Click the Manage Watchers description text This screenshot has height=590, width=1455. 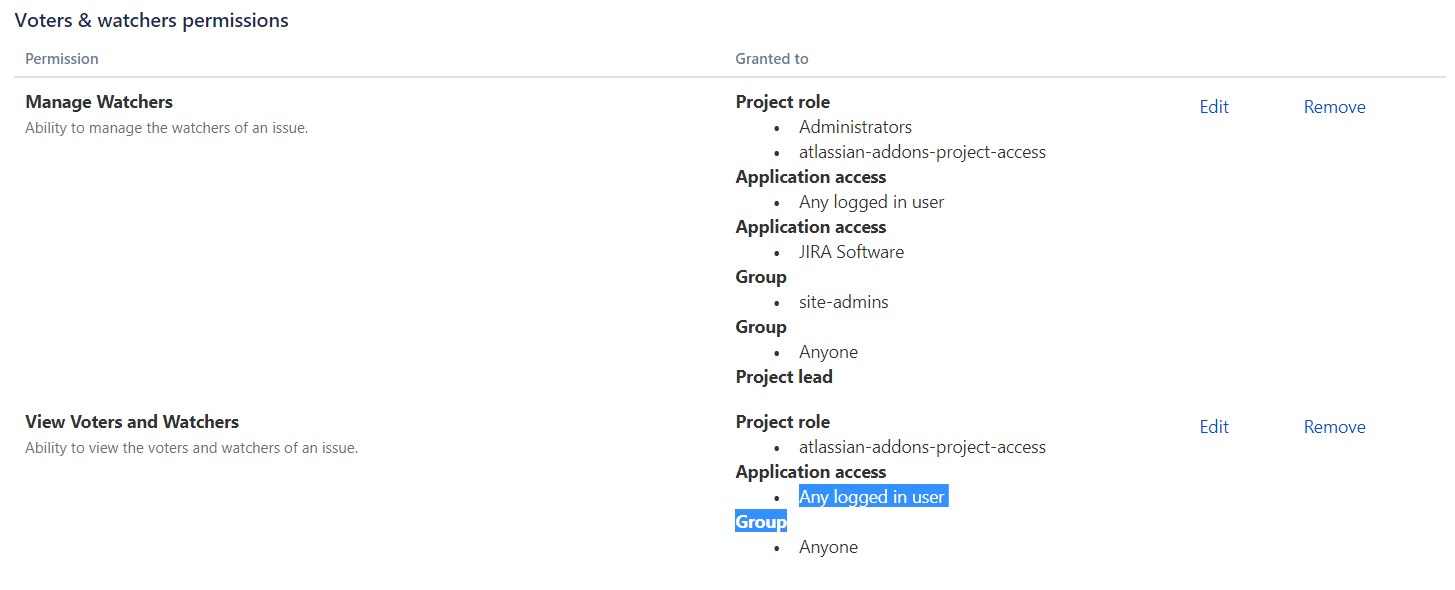(166, 128)
